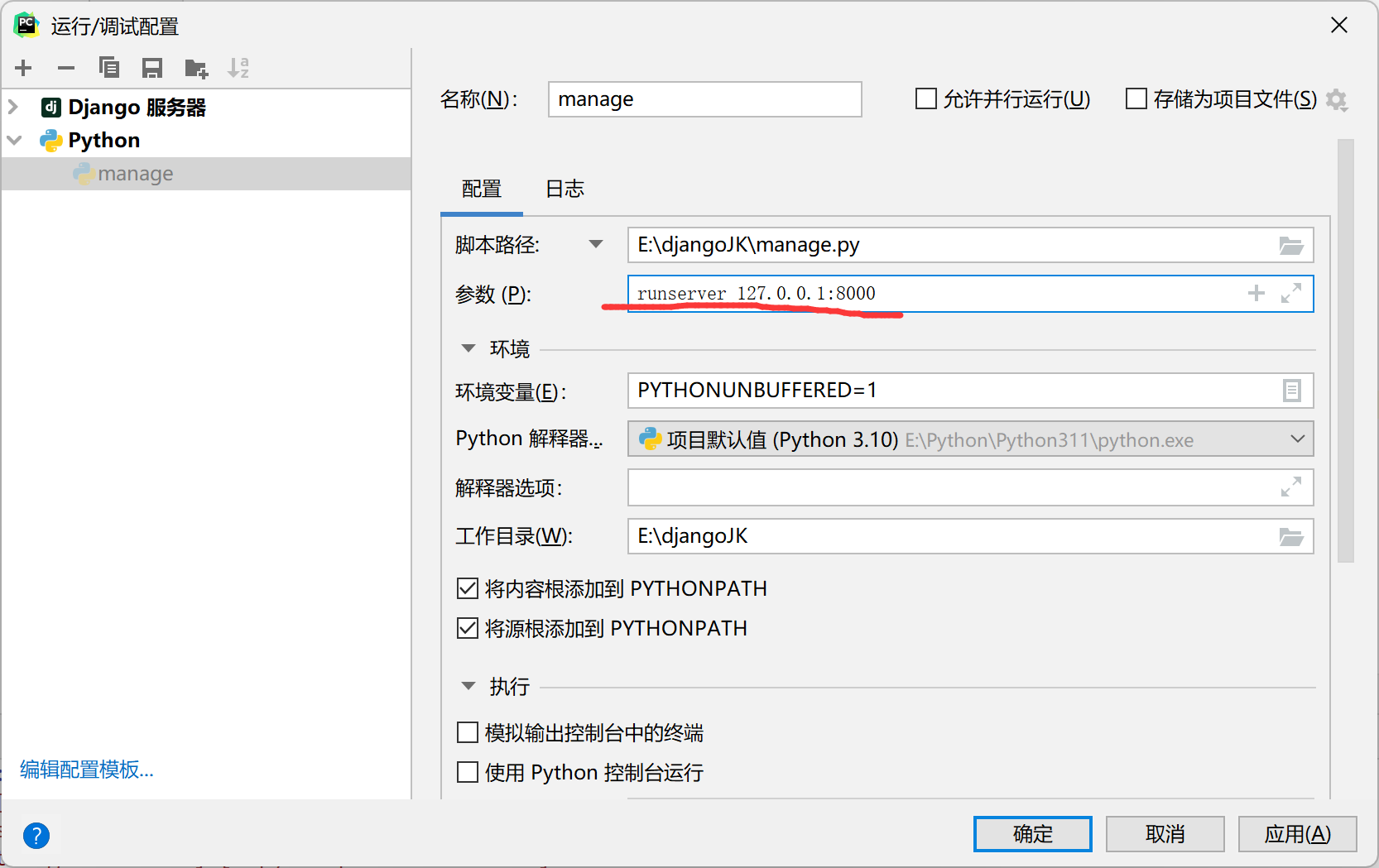Screen dimensions: 1379x868
Task: Switch to the 日志 tab
Action: pos(565,189)
